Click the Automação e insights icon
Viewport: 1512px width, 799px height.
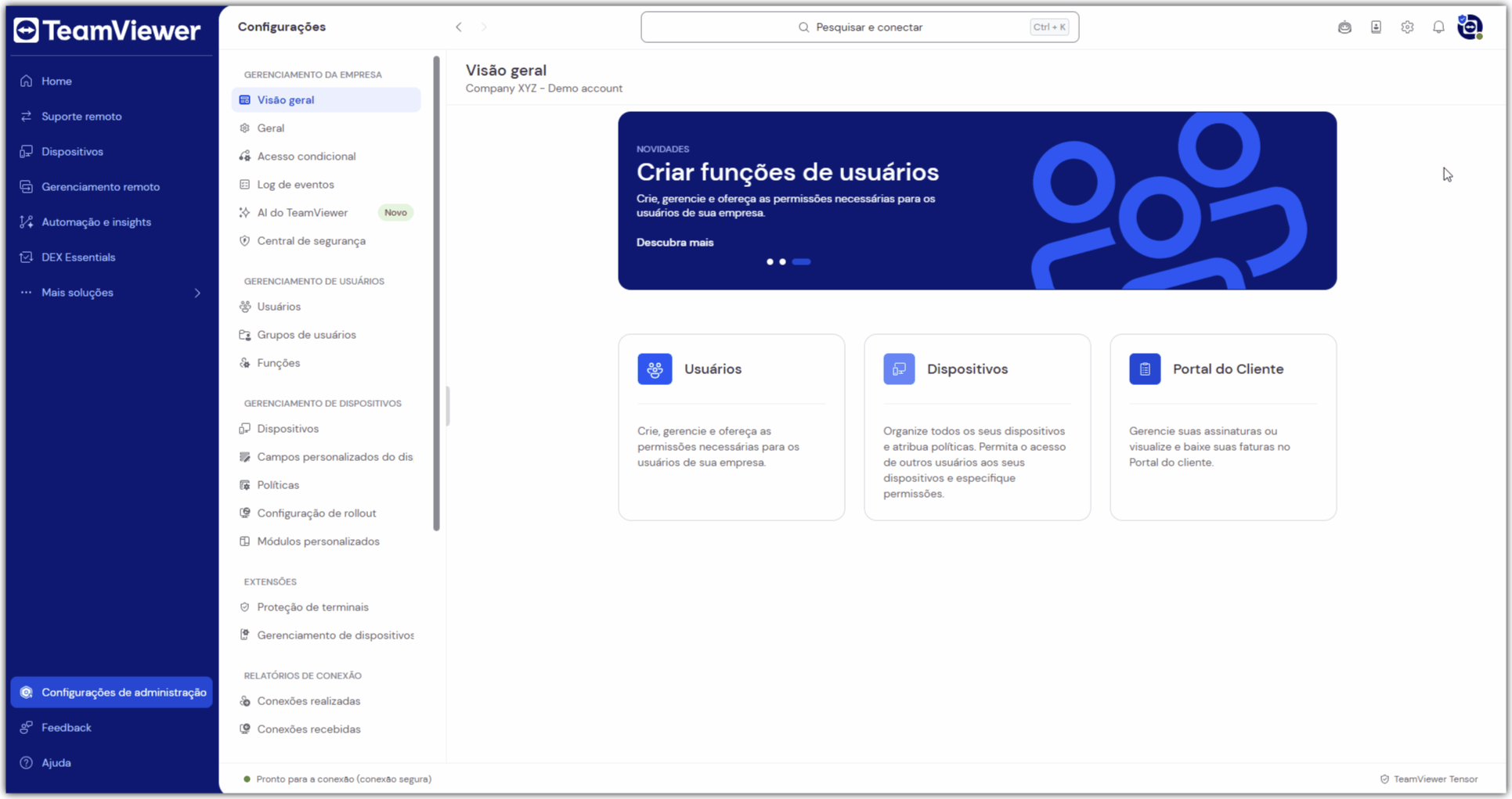(x=27, y=221)
